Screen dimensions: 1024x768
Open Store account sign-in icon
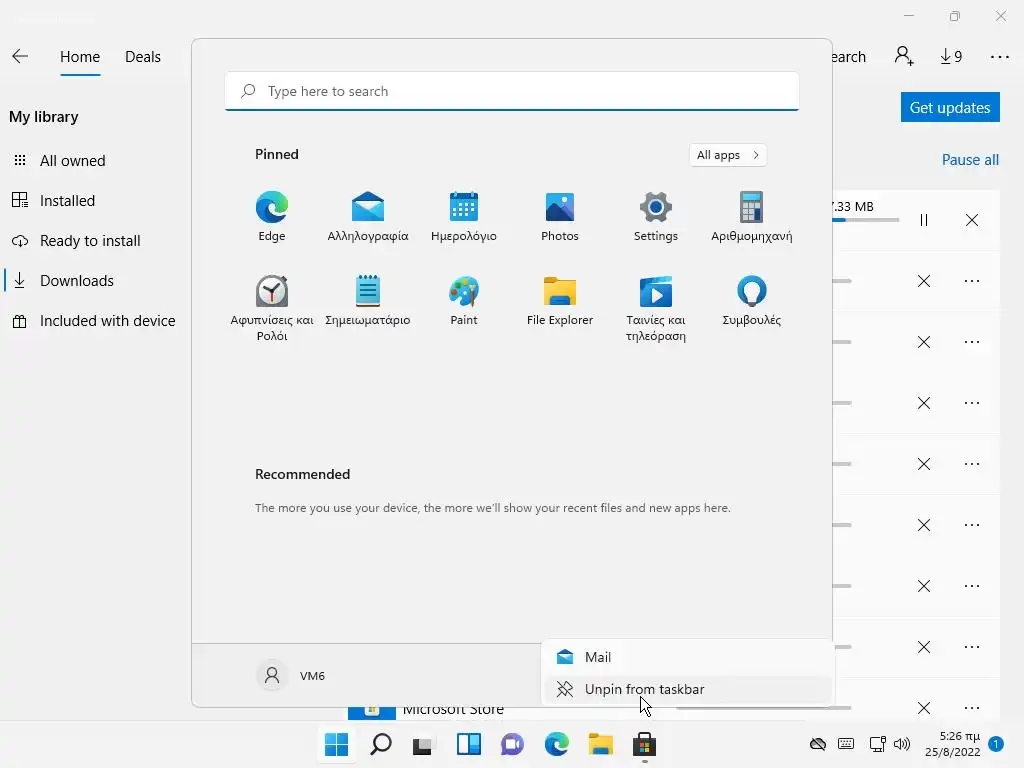[904, 56]
